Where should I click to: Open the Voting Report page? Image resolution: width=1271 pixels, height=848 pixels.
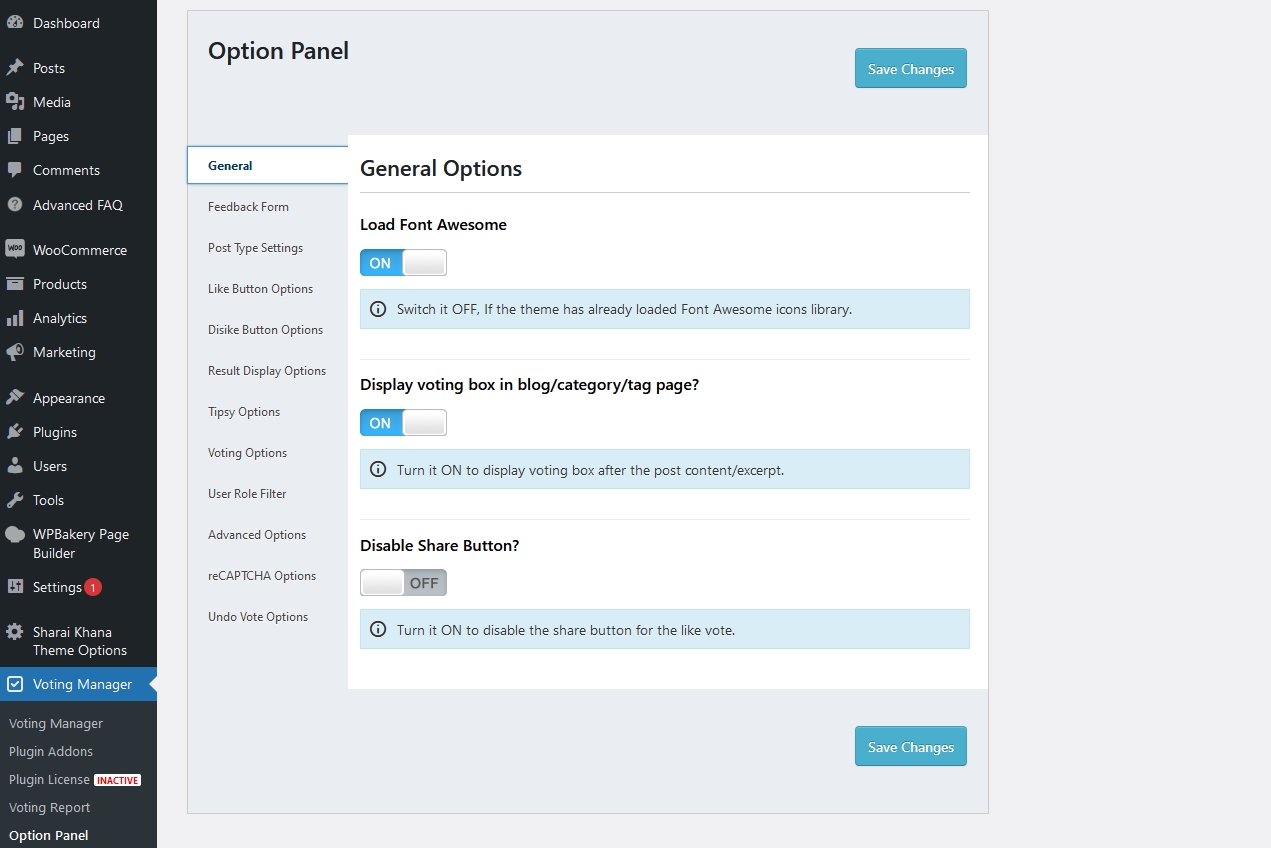pyautogui.click(x=48, y=807)
